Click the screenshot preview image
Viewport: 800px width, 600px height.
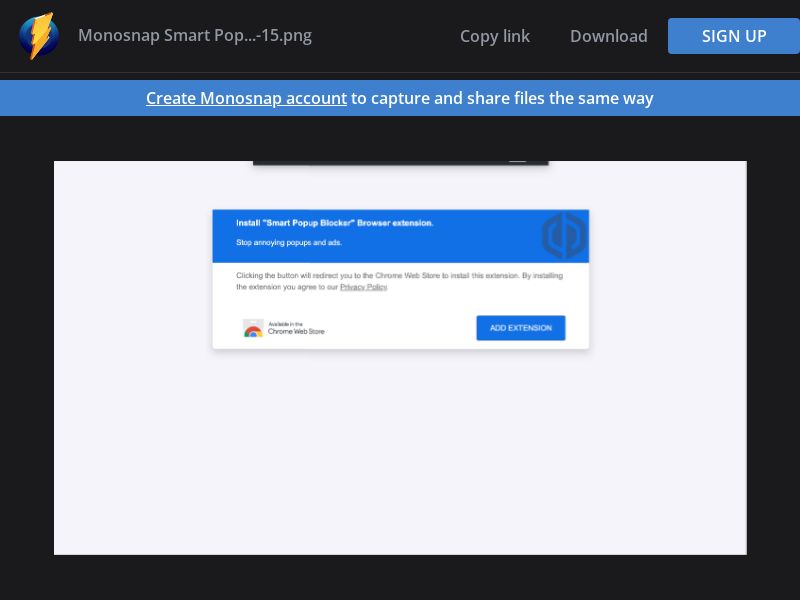click(x=400, y=358)
